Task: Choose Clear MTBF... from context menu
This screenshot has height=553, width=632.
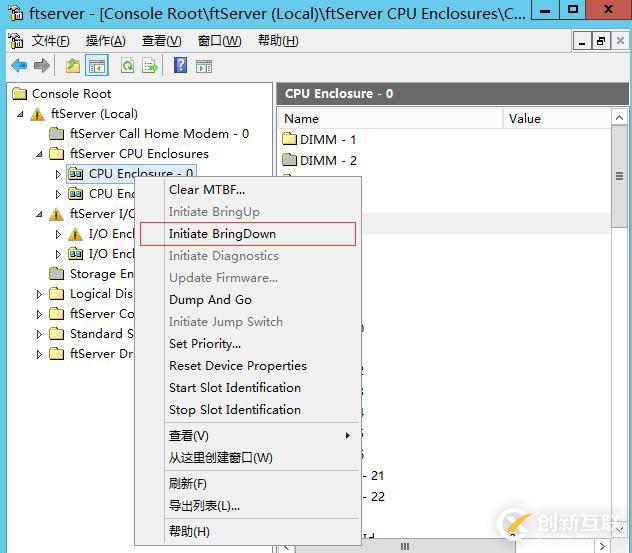Action: coord(248,190)
